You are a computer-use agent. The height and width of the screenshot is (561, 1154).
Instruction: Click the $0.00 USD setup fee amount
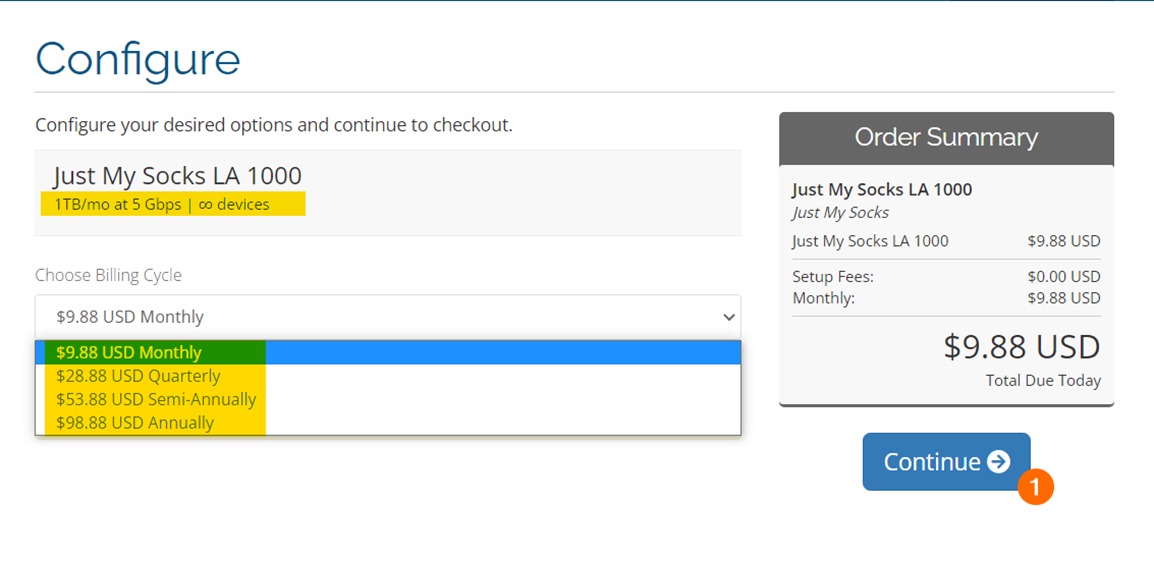click(1063, 277)
